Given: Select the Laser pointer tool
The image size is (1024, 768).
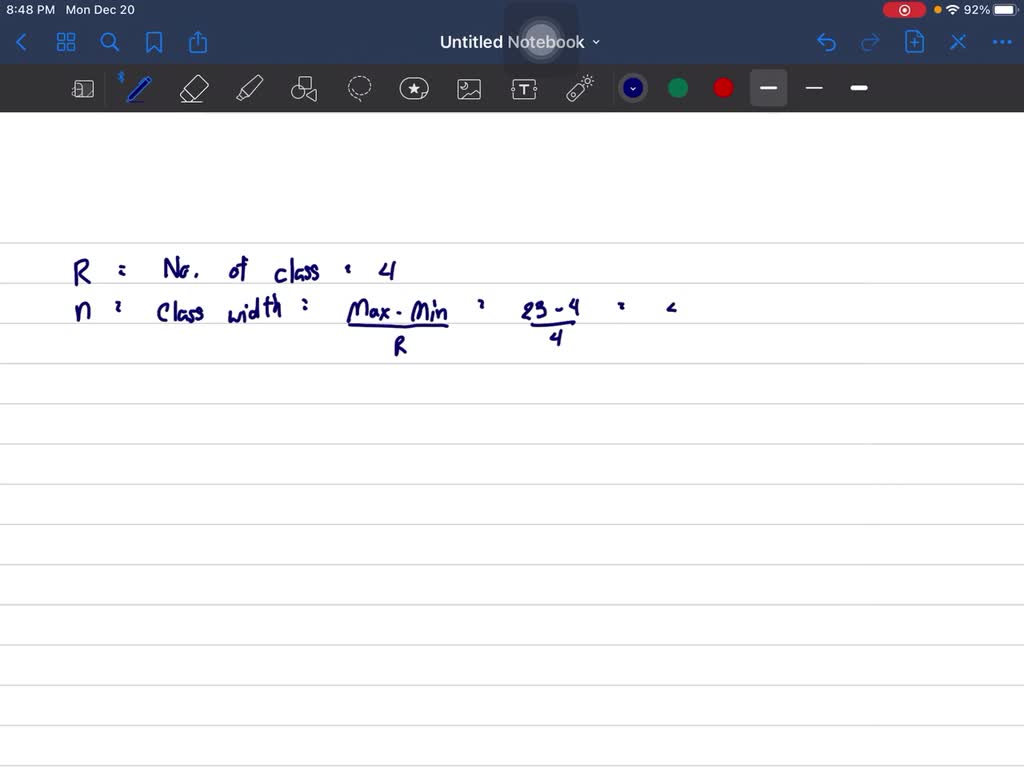Looking at the screenshot, I should click(579, 88).
